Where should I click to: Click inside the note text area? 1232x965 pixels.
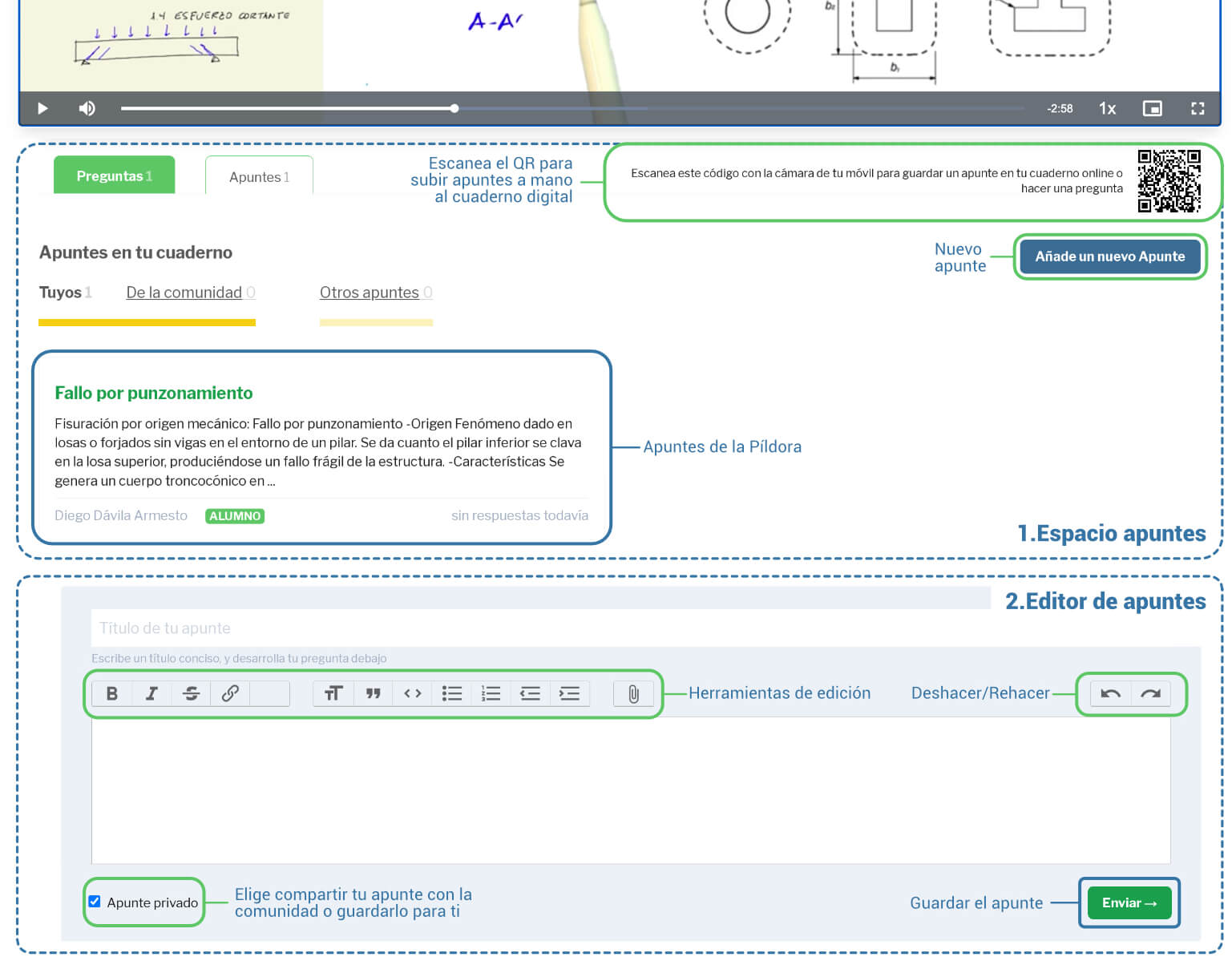[631, 790]
